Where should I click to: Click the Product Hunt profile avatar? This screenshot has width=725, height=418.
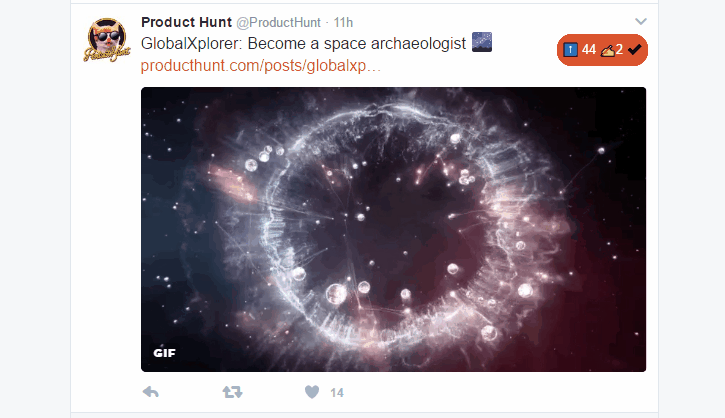point(107,40)
